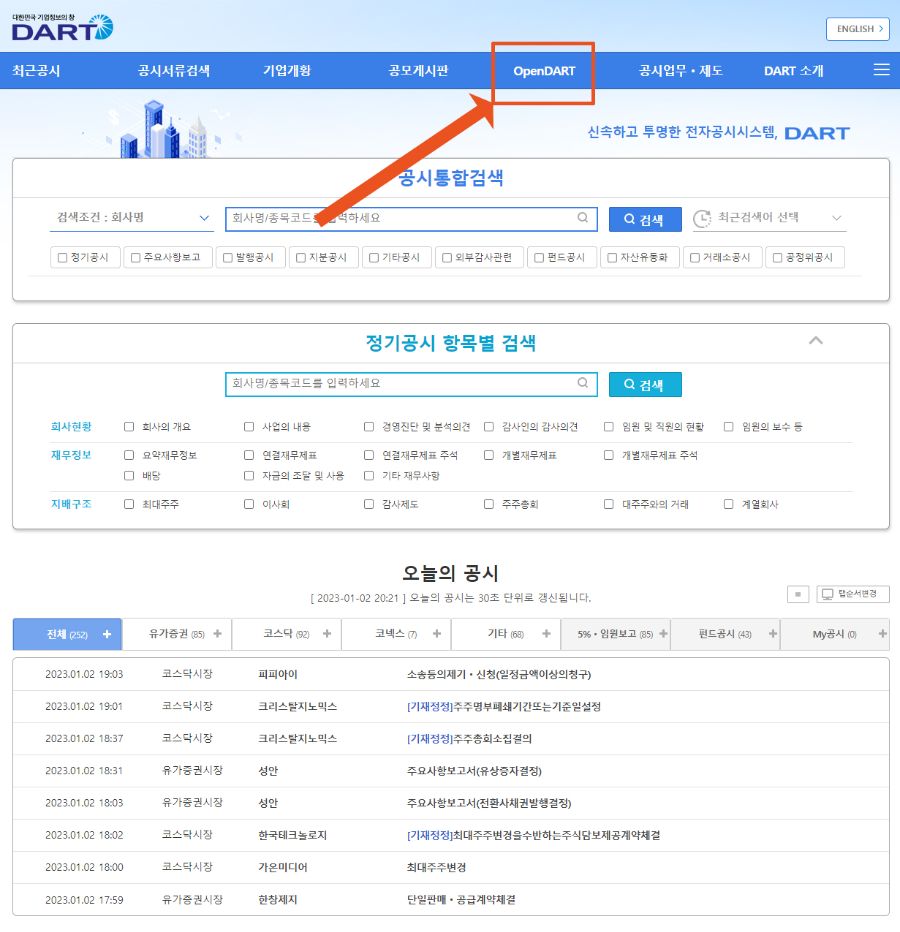Open the 기업개황 menu
Viewport: 900px width, 932px height.
287,71
